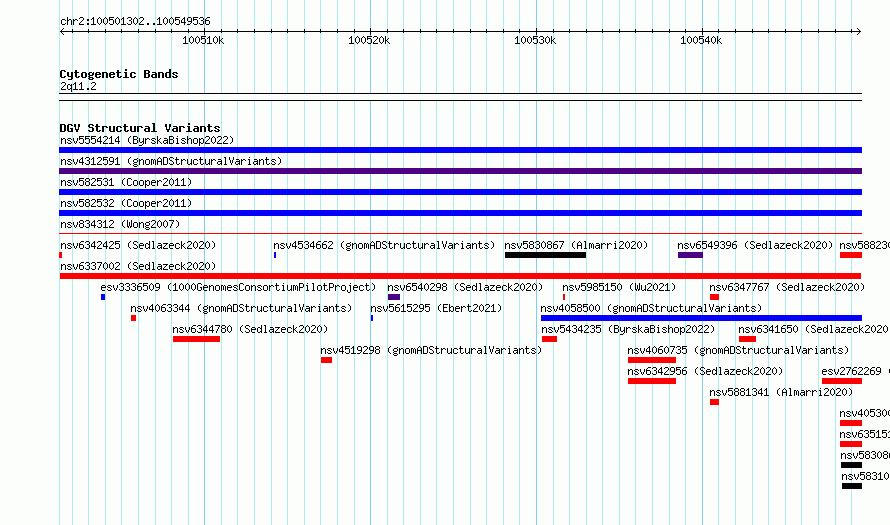Click the 100540k ruler tick label

coord(701,40)
